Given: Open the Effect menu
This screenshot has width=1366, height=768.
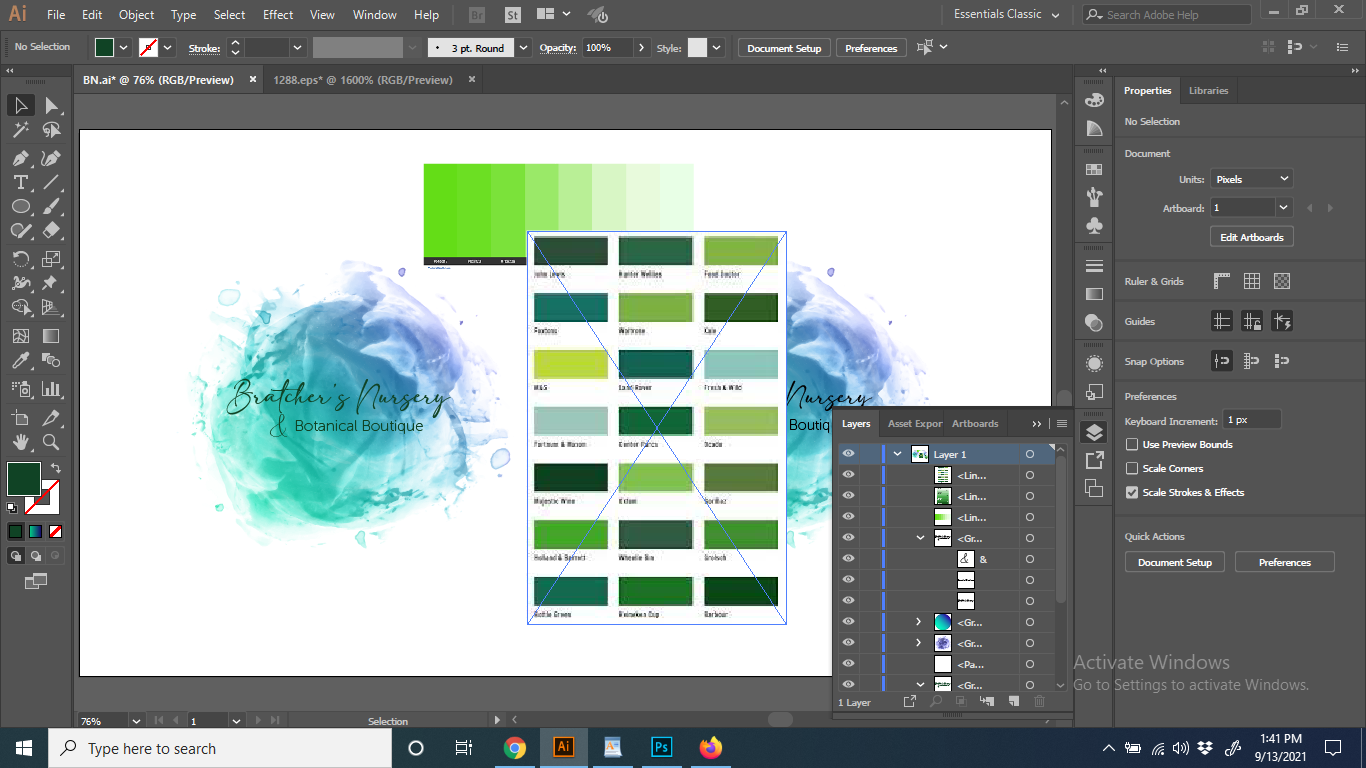Looking at the screenshot, I should coord(278,15).
